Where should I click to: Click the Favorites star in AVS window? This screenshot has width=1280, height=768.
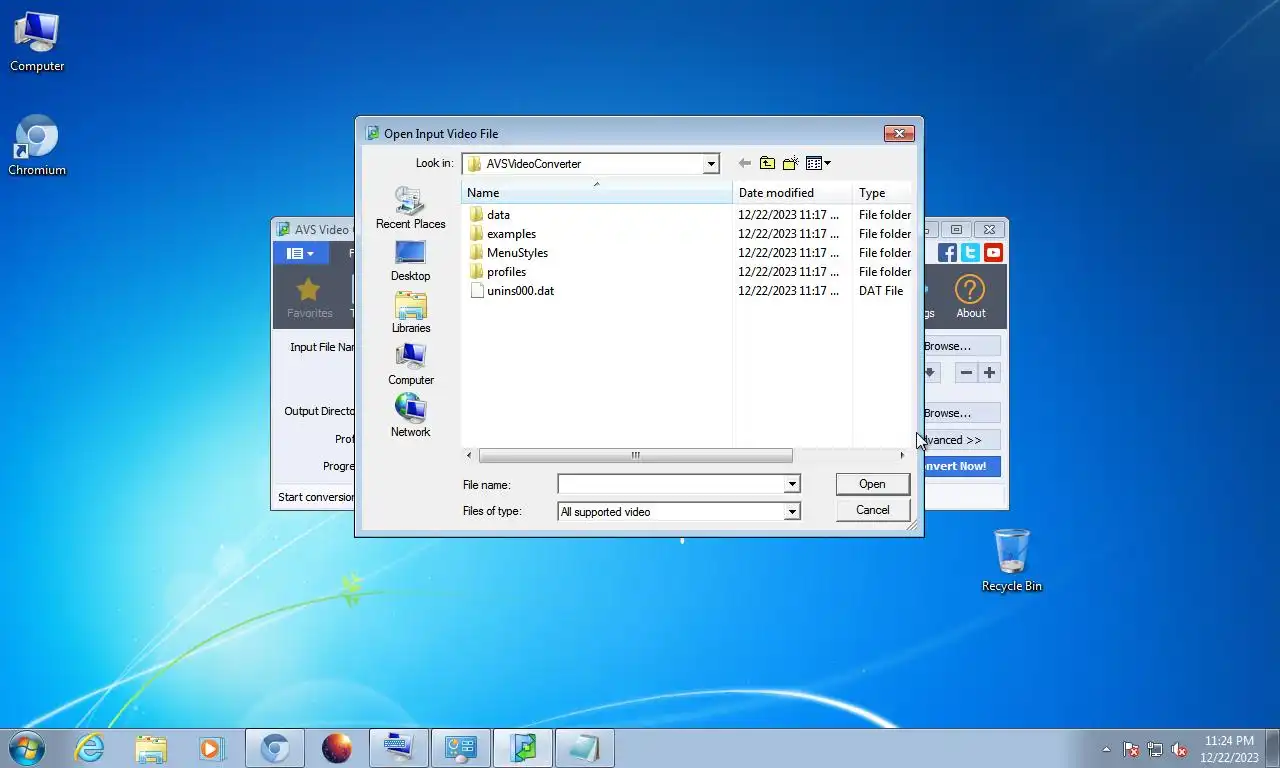pos(309,297)
